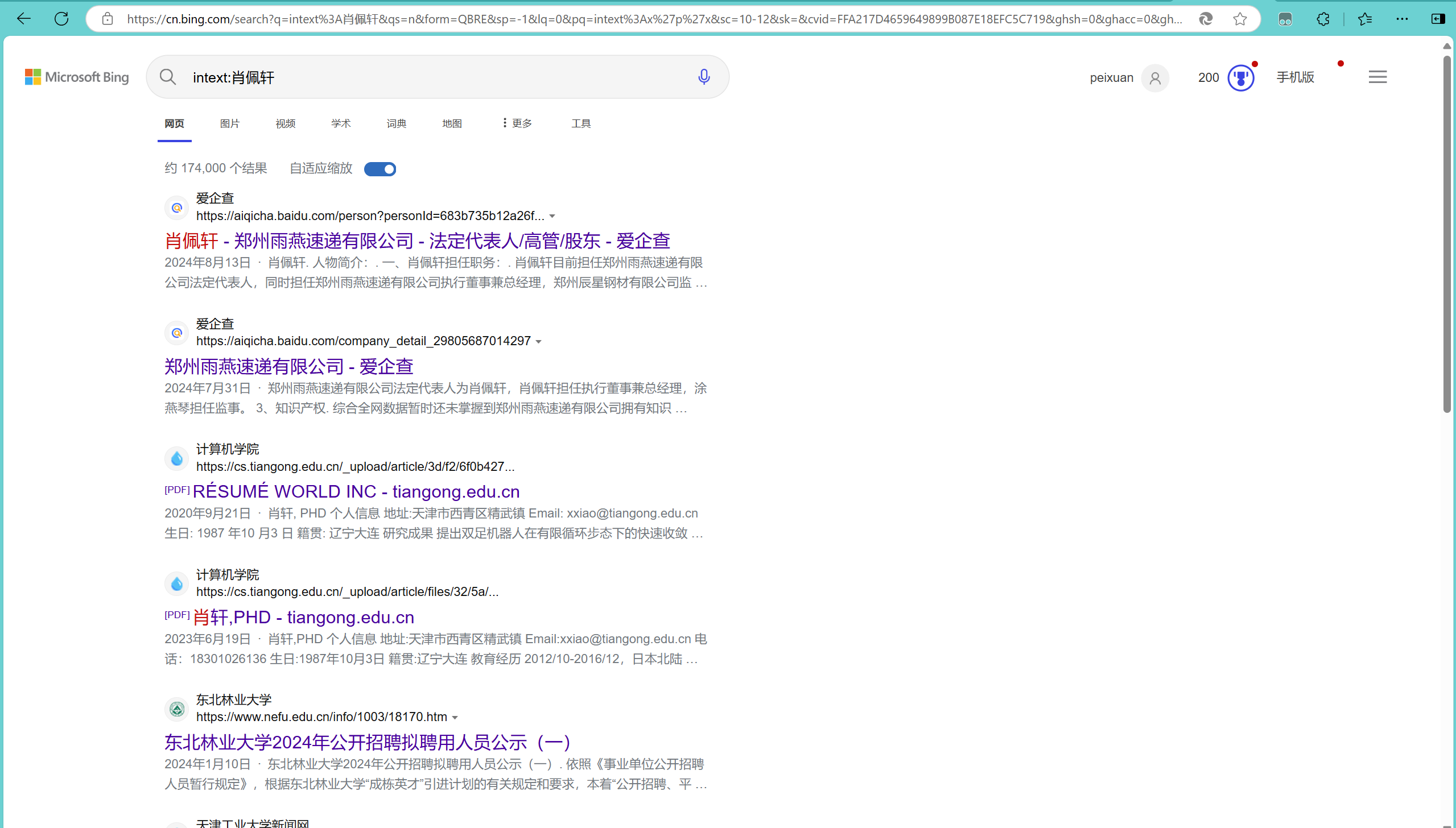Click URL text cs.tiangong.edu.cn/_upload/article/files
Image resolution: width=1456 pixels, height=828 pixels.
coord(347,592)
